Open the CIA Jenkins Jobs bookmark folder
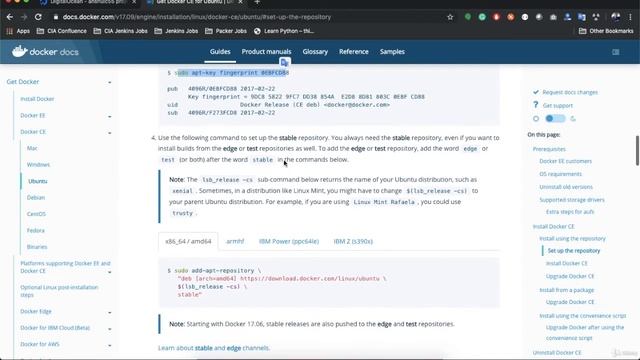Screen dimensions: 640x360 120,31
